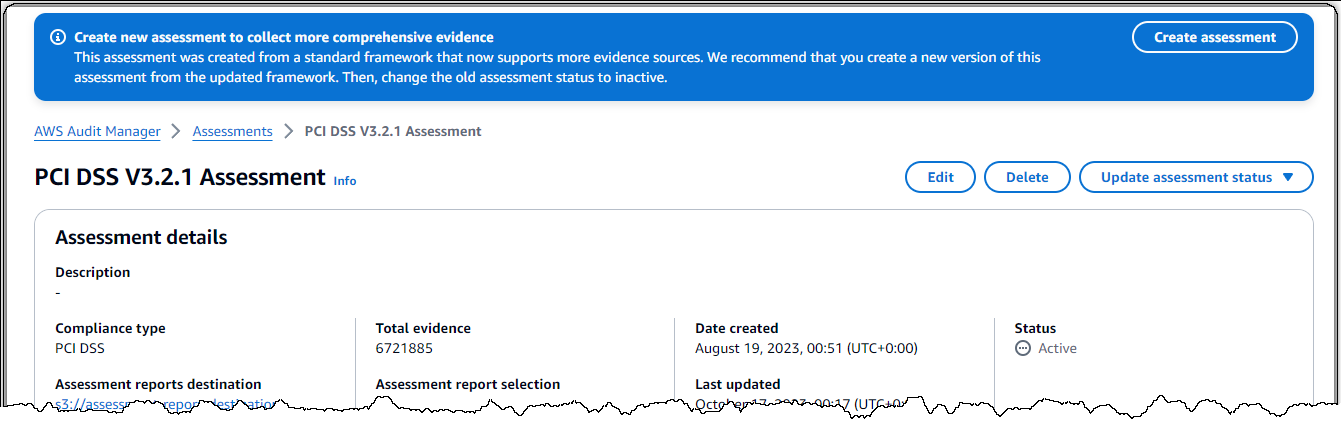Click the info icon in the blue banner
Screen dimensions: 1342x426
(x=55, y=37)
